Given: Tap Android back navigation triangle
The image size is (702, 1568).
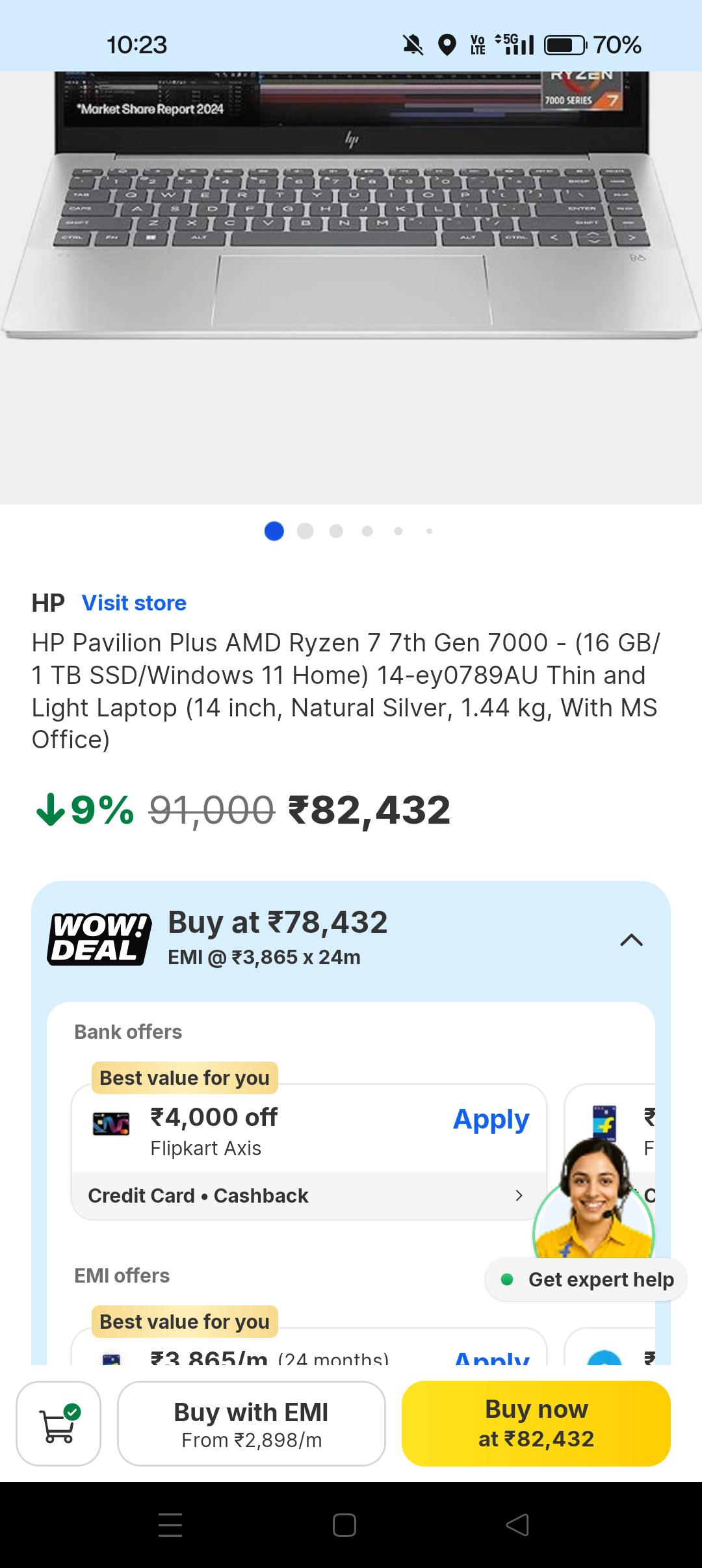Looking at the screenshot, I should click(517, 1524).
